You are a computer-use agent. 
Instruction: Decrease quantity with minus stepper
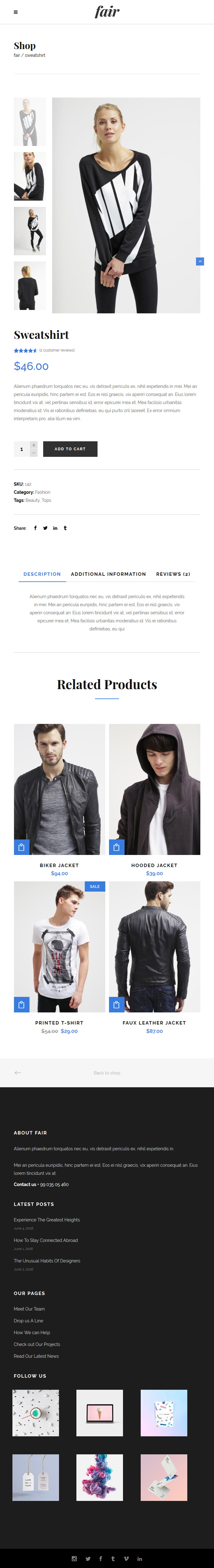pos(34,453)
